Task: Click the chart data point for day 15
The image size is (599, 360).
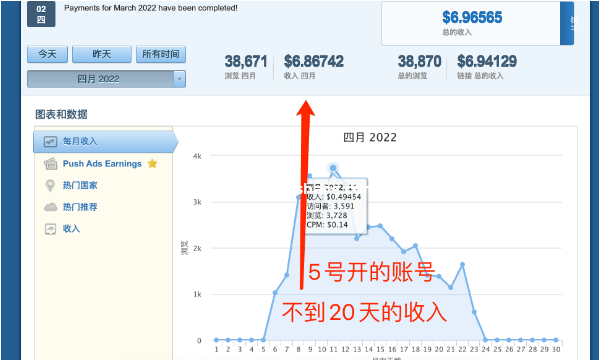Action: pyautogui.click(x=380, y=226)
